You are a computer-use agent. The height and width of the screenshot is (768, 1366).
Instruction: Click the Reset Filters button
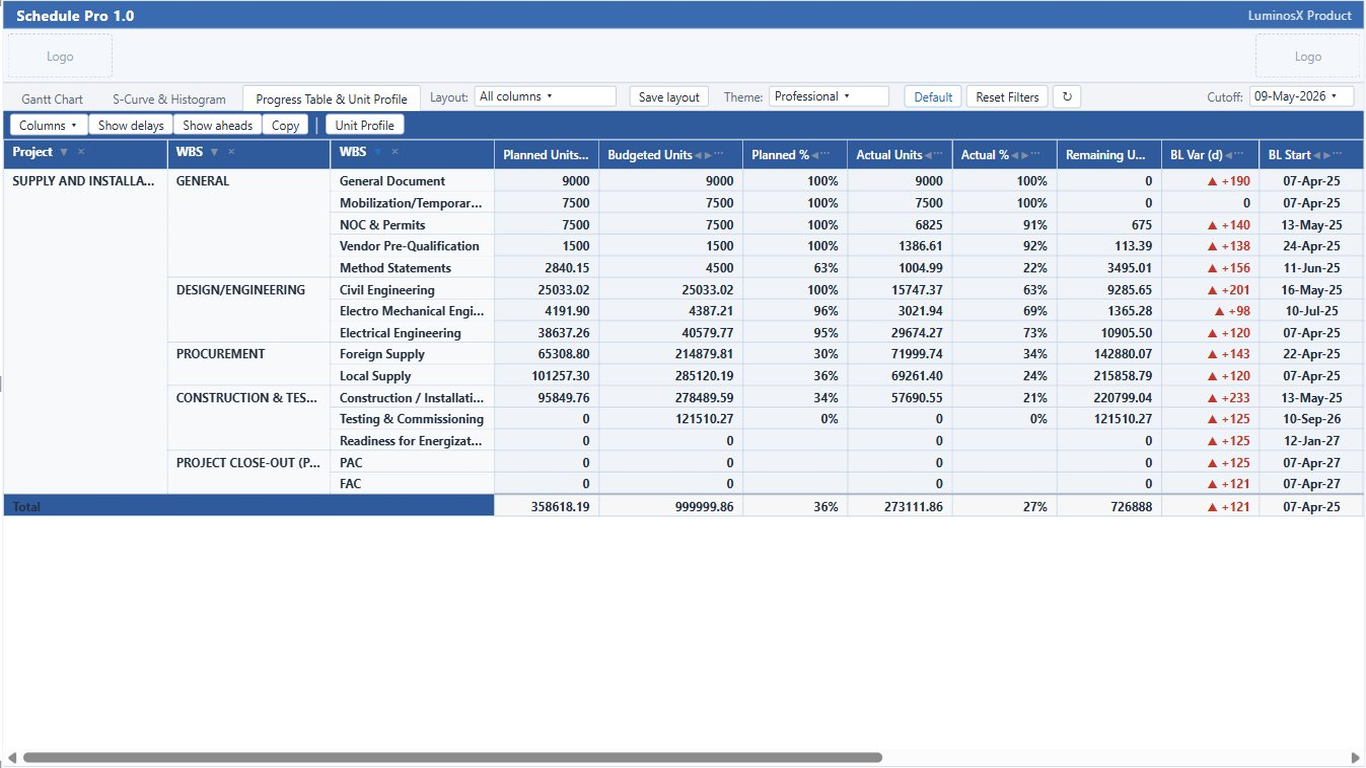(1007, 97)
